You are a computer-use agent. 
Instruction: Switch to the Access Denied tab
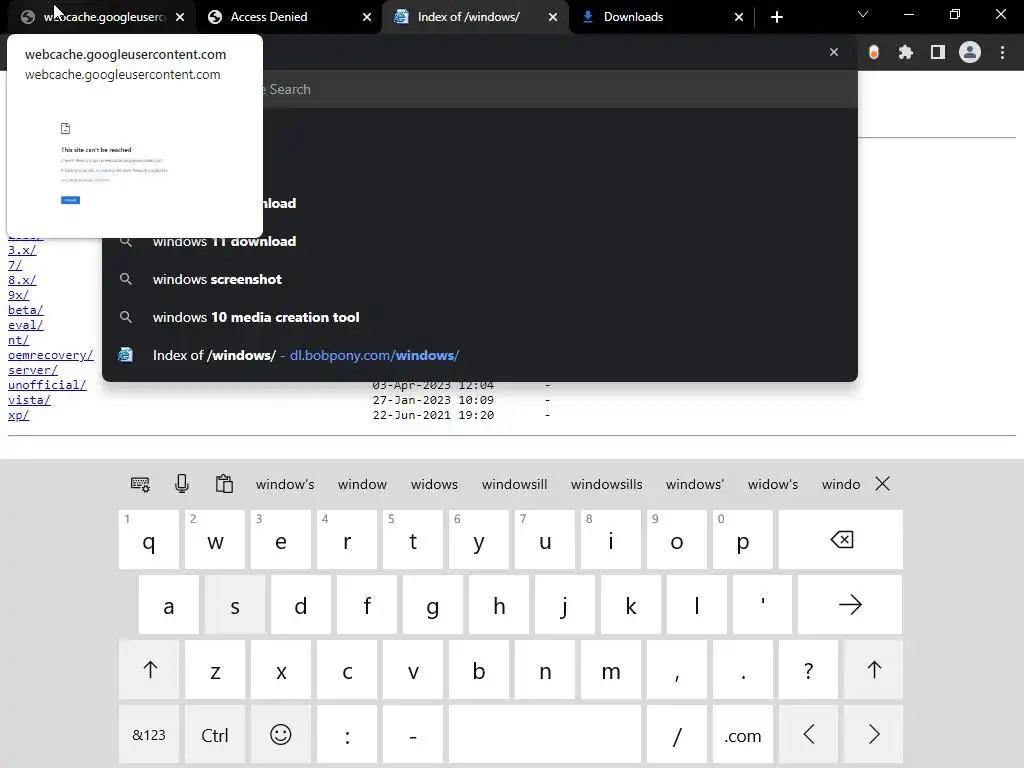pyautogui.click(x=289, y=17)
